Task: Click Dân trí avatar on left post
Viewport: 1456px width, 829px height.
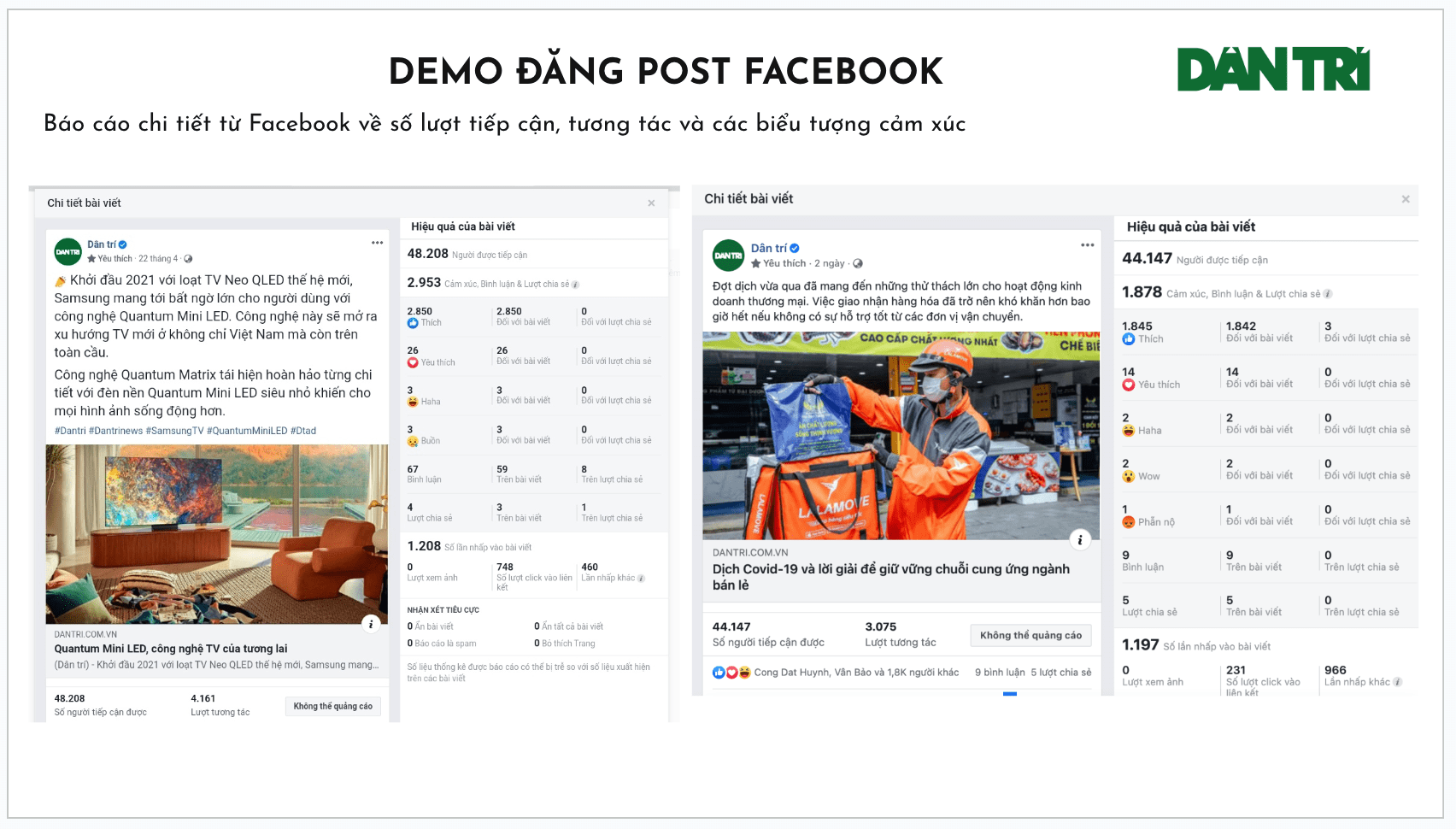Action: click(x=68, y=252)
